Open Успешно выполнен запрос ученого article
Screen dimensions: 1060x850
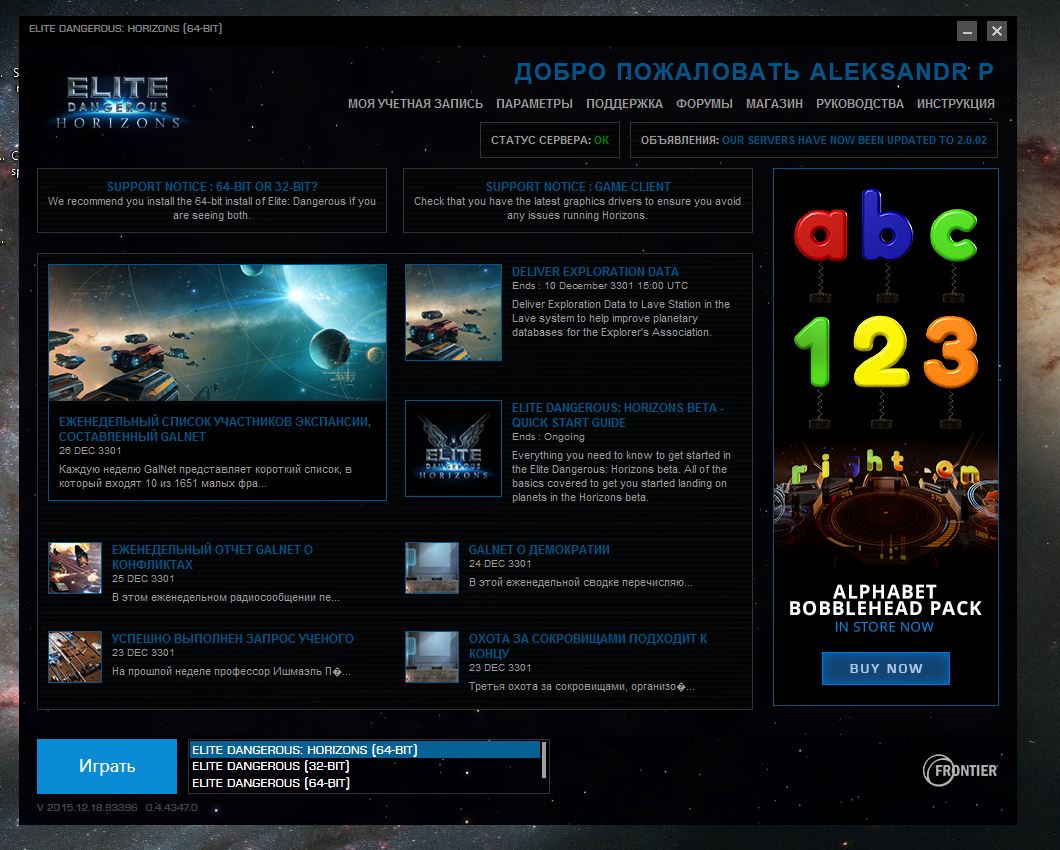[233, 638]
